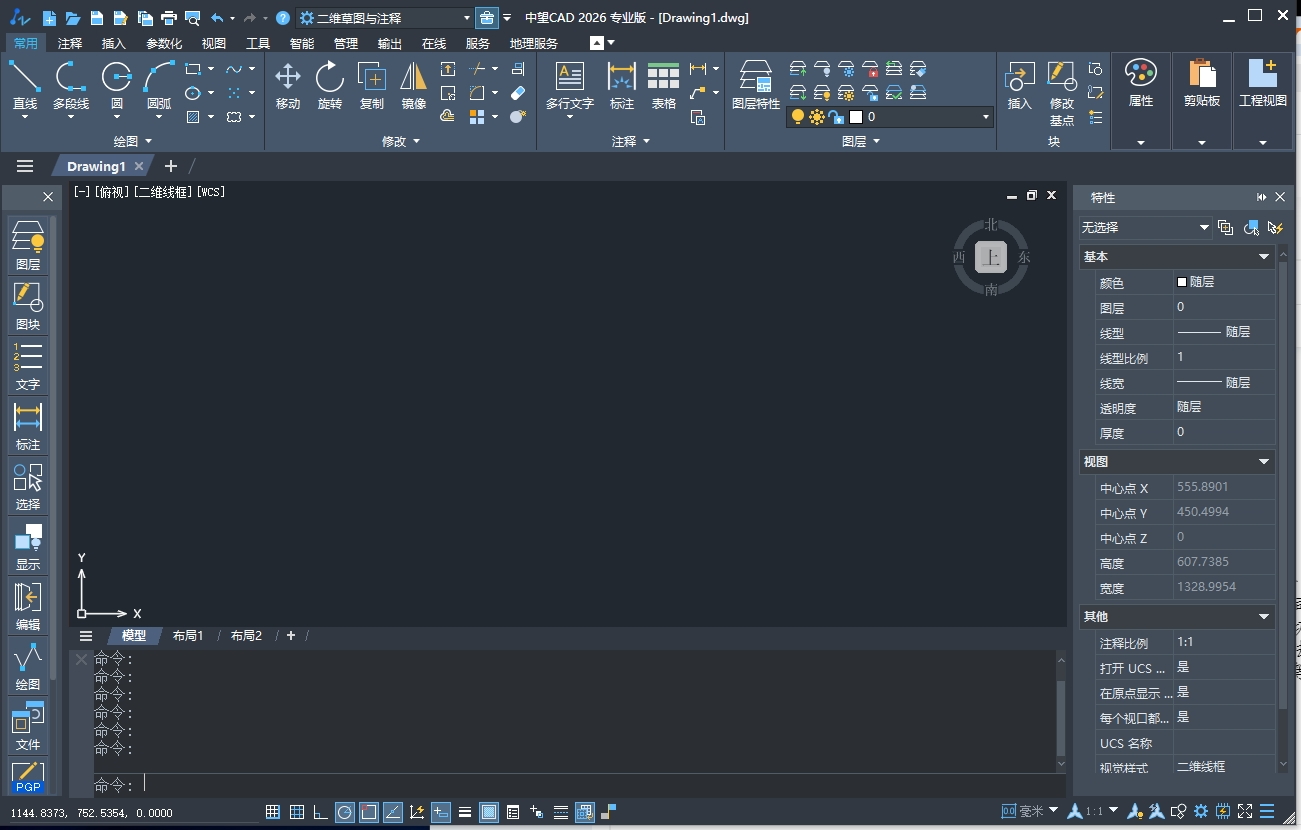Viewport: 1301px width, 830px height.
Task: Switch to the 注释 ribbon tab
Action: tap(70, 43)
